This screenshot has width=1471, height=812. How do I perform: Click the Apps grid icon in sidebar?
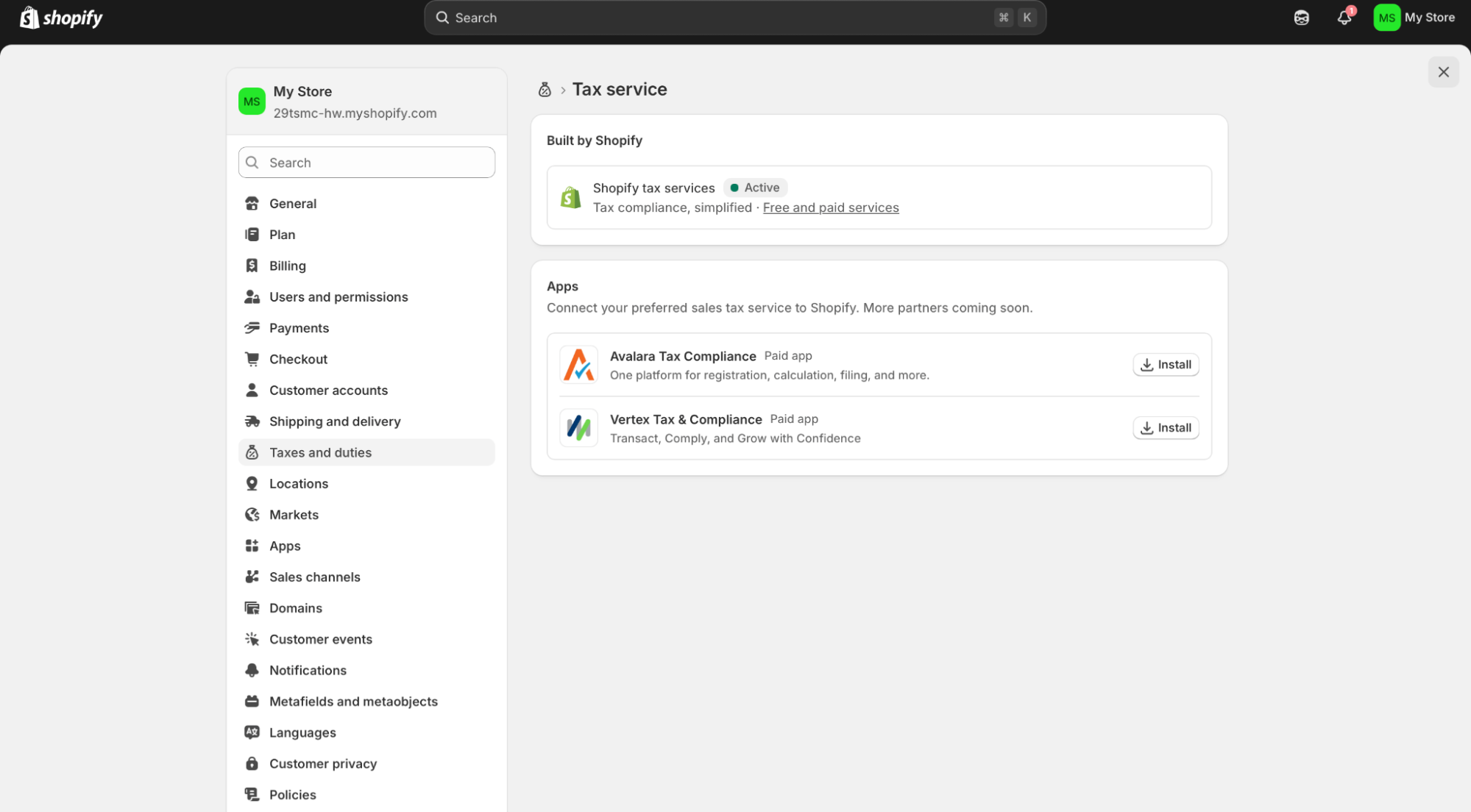(252, 546)
